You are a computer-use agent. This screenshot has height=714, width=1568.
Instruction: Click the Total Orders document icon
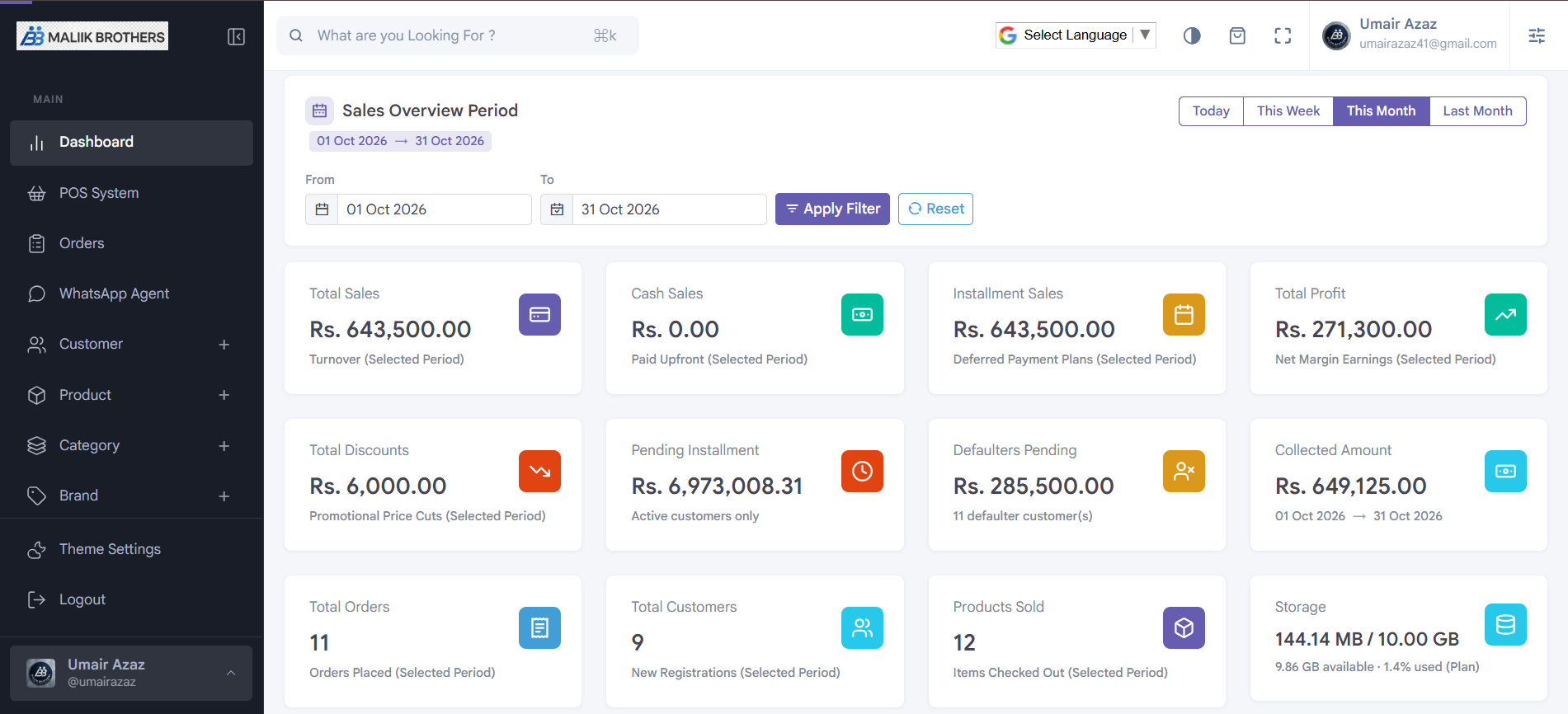click(539, 627)
